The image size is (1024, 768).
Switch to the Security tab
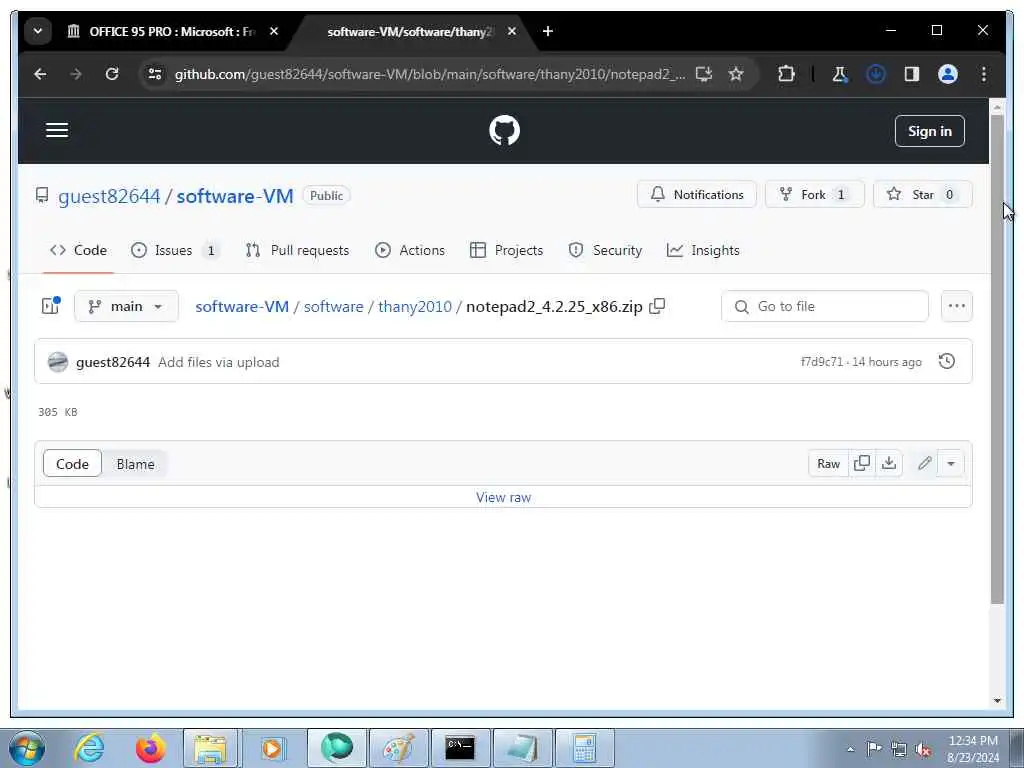[605, 250]
